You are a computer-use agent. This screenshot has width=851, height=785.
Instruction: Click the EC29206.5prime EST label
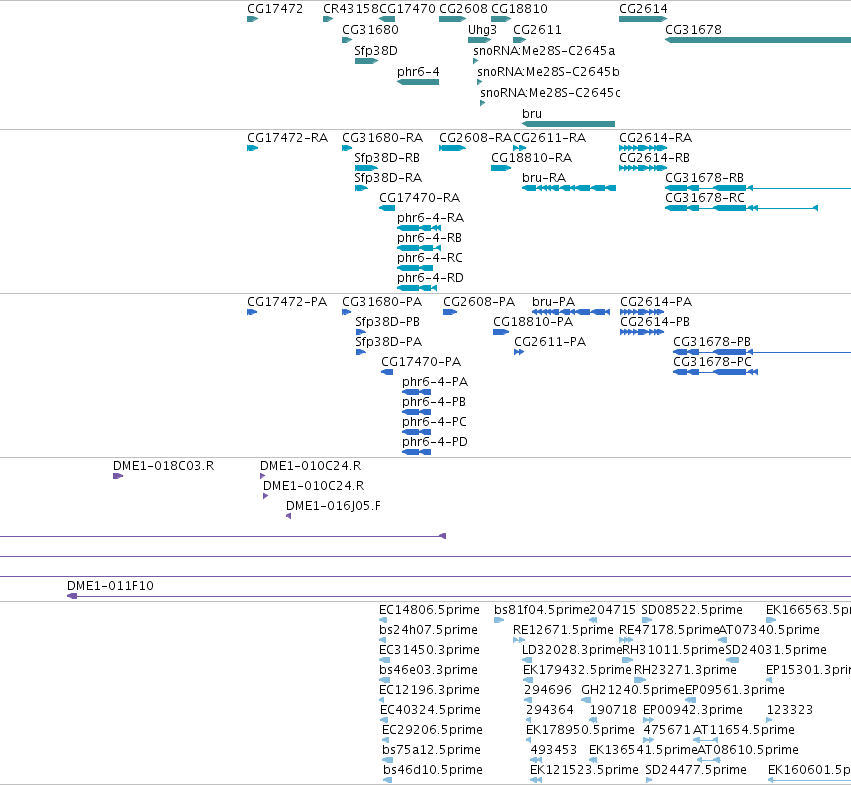[x=433, y=730]
